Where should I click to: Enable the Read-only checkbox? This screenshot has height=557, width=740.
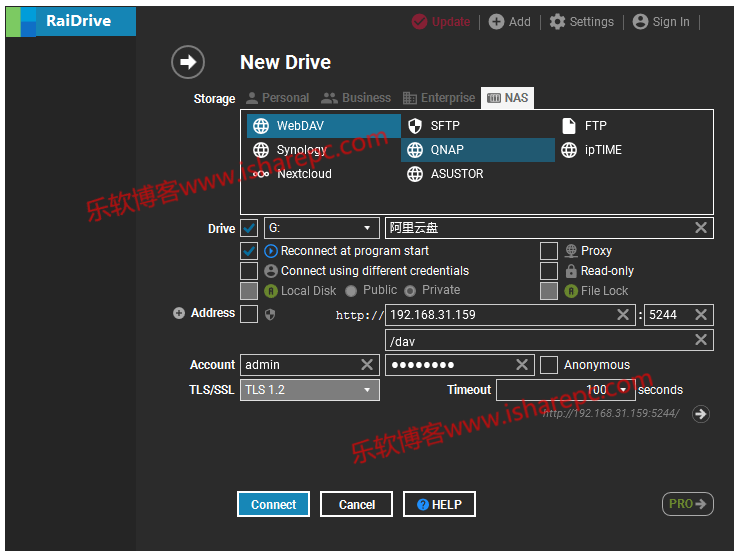[549, 271]
